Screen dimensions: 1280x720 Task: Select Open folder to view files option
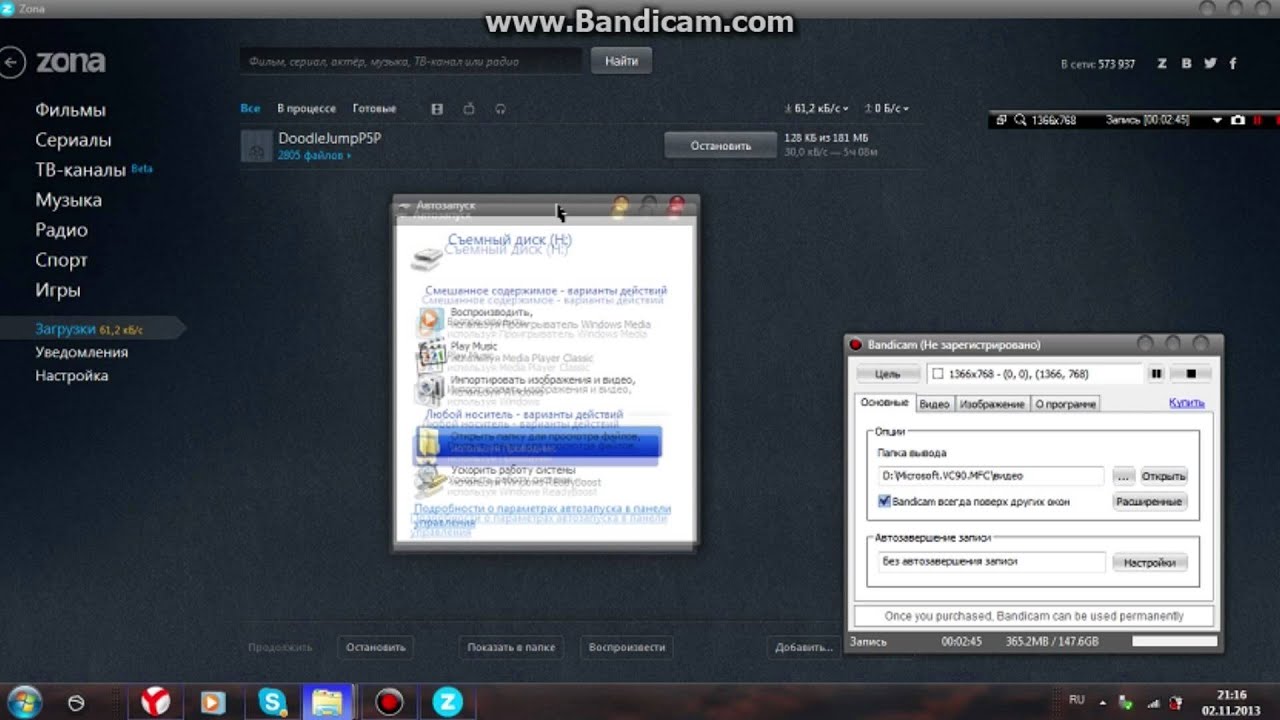click(x=539, y=443)
